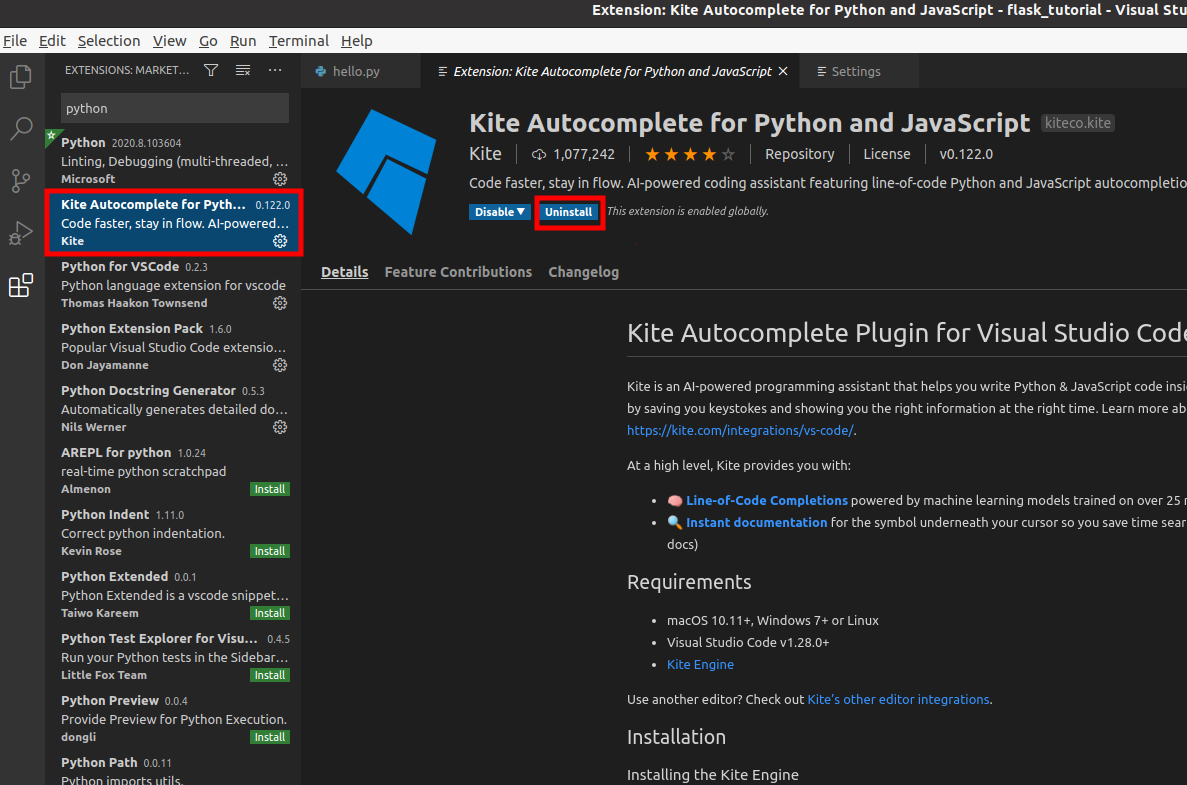Open the Extensions views and more actions ellipsis
Image resolution: width=1187 pixels, height=785 pixels.
(x=275, y=70)
